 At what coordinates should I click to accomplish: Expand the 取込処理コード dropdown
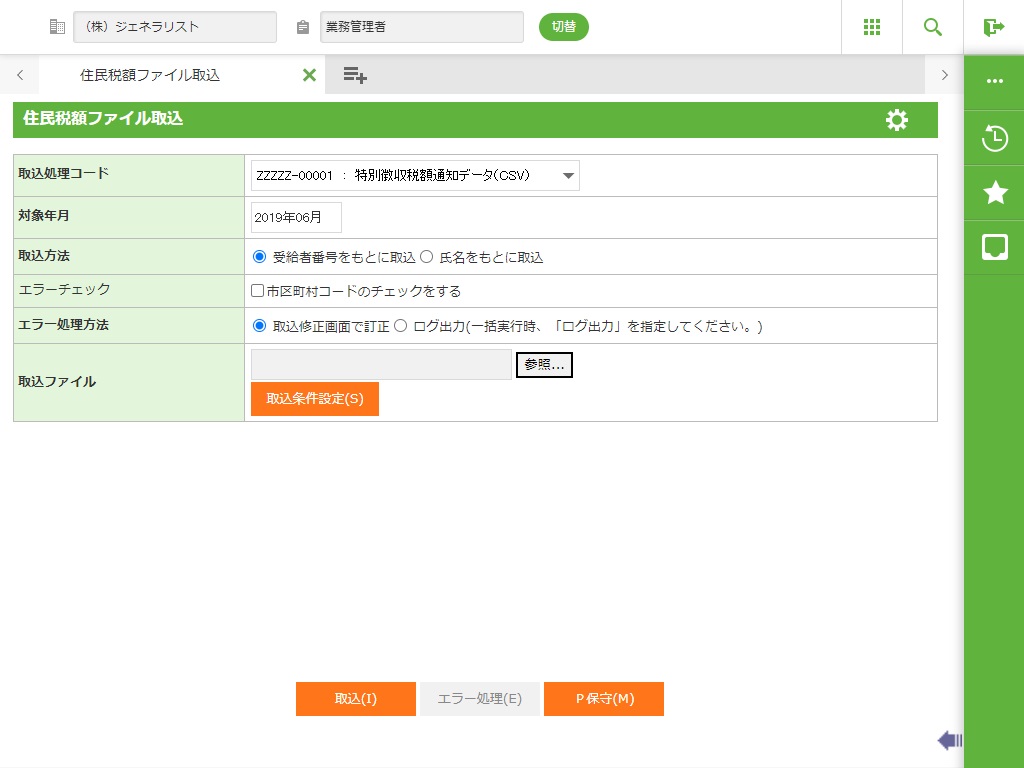point(415,176)
